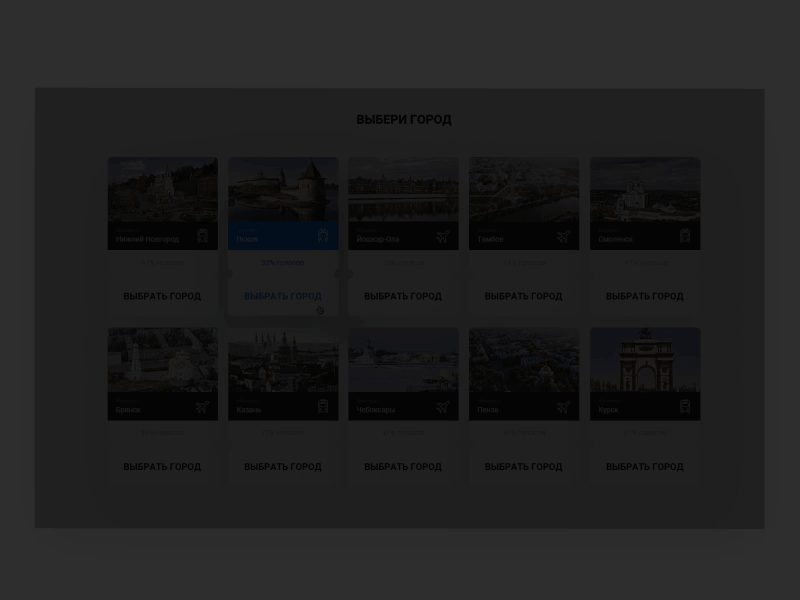This screenshot has height=600, width=800.
Task: Open the Смоленск cathedral photo
Action: [x=645, y=189]
